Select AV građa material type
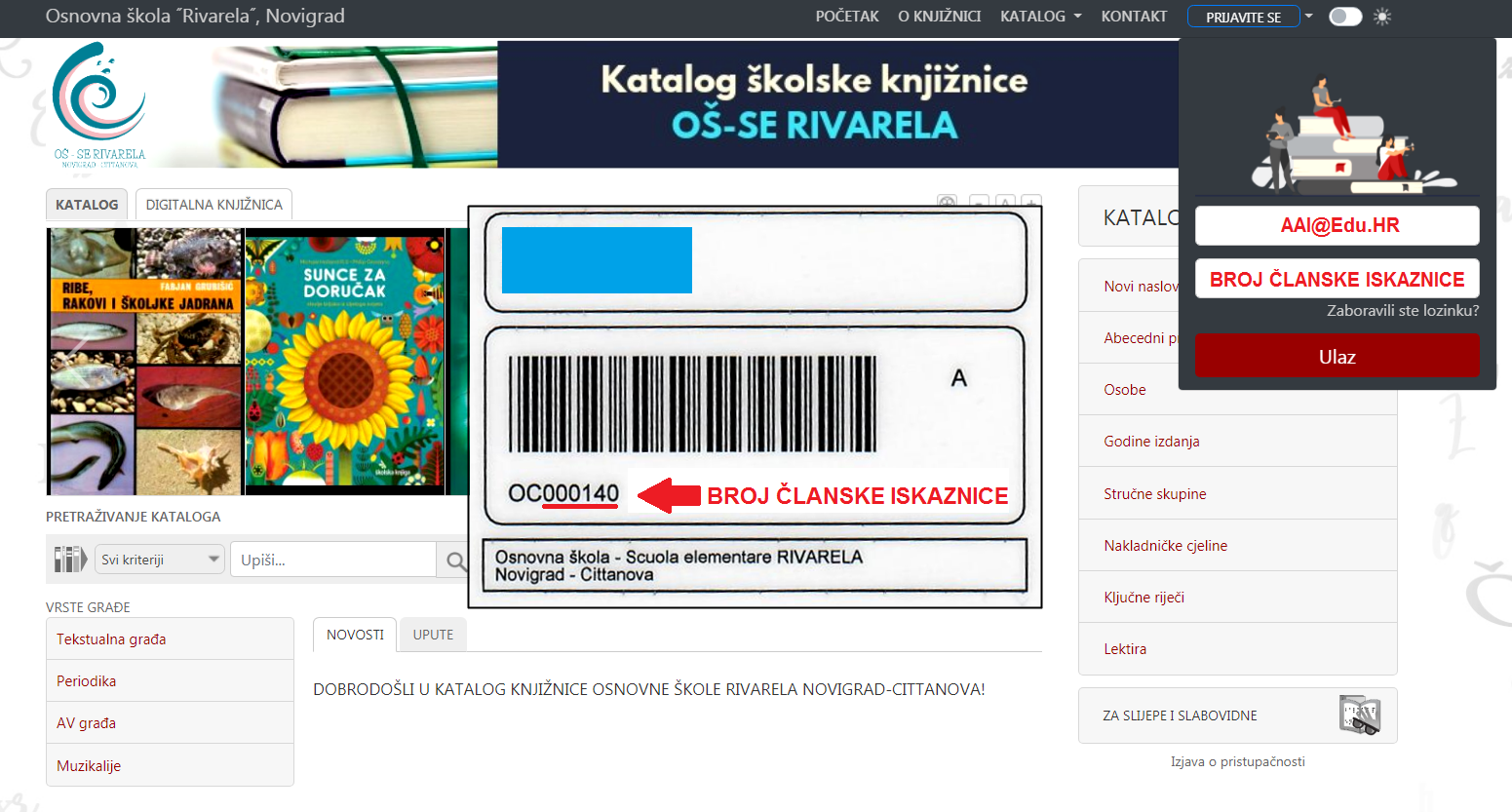Screen dimensions: 1512x812 [x=170, y=722]
